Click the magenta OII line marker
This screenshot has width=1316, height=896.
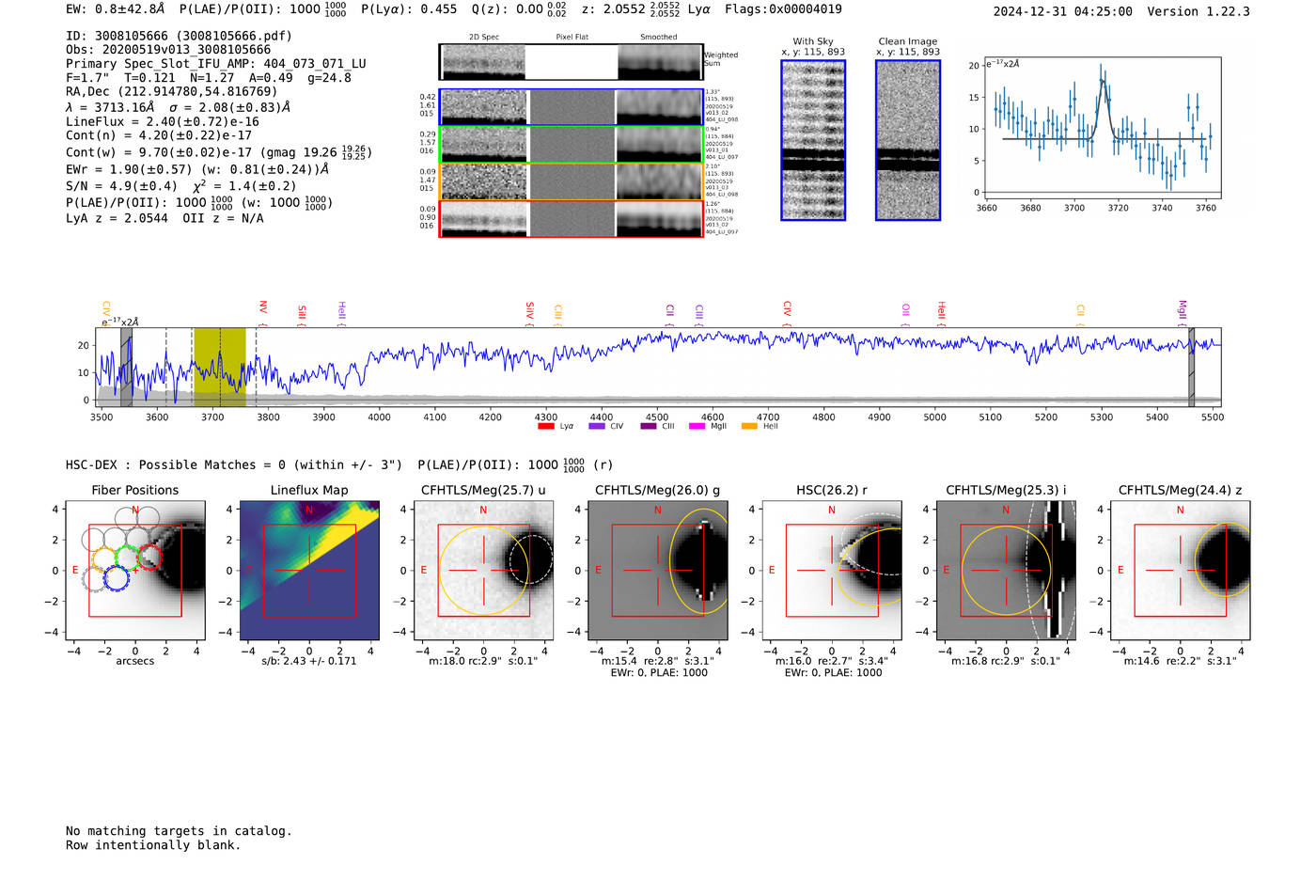pos(905,314)
